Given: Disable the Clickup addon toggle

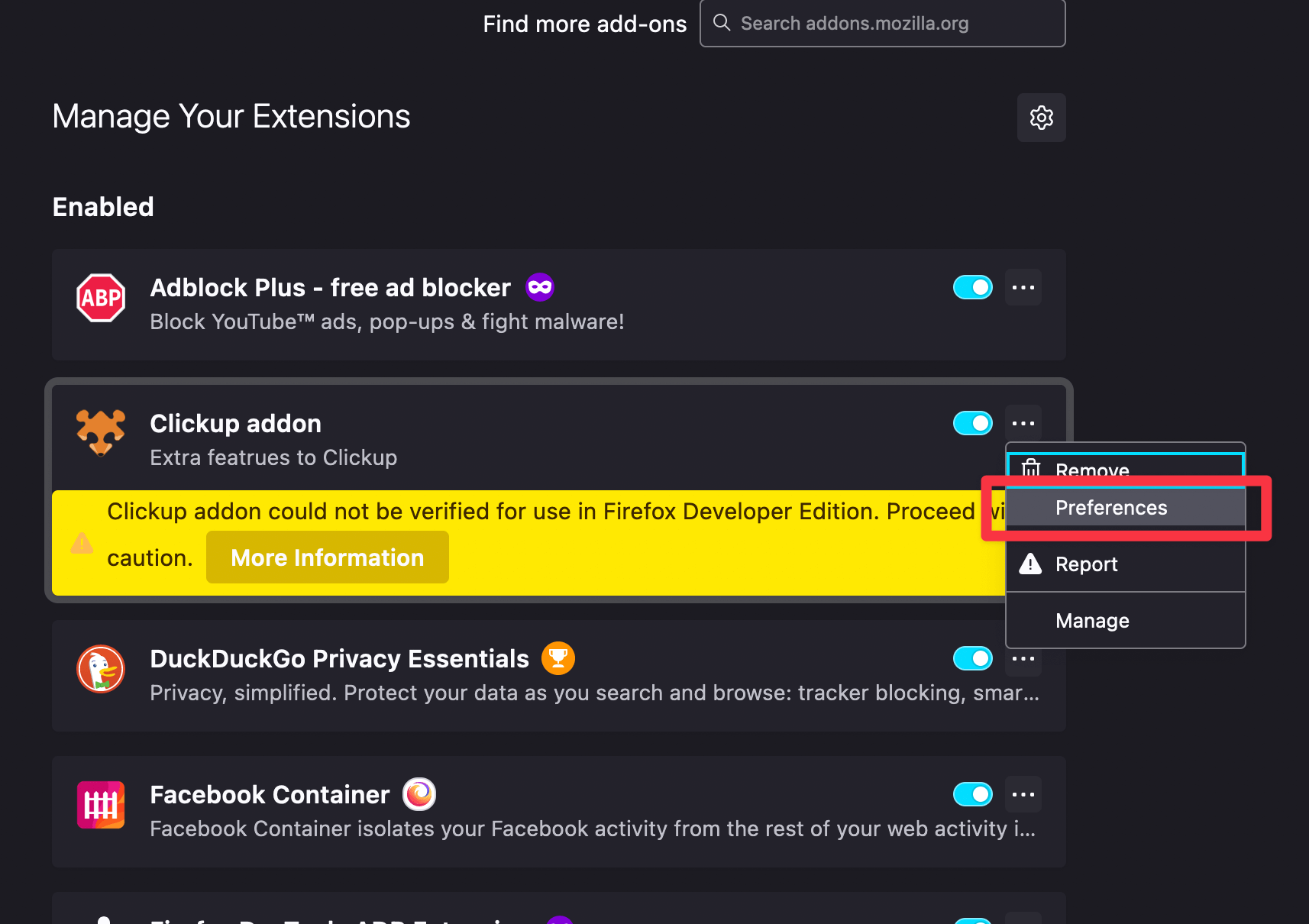Looking at the screenshot, I should [x=973, y=423].
